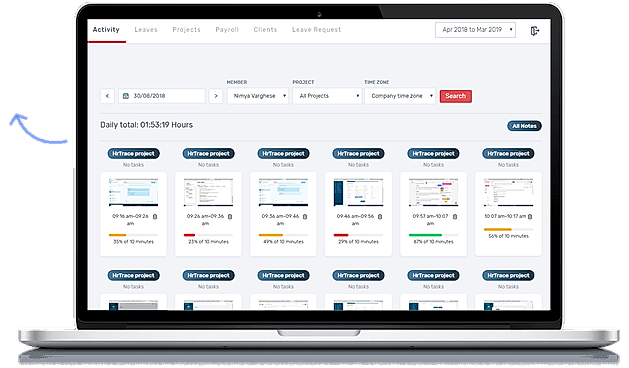Click trash icon for 10:07 am–10:17 am card

pos(530,217)
